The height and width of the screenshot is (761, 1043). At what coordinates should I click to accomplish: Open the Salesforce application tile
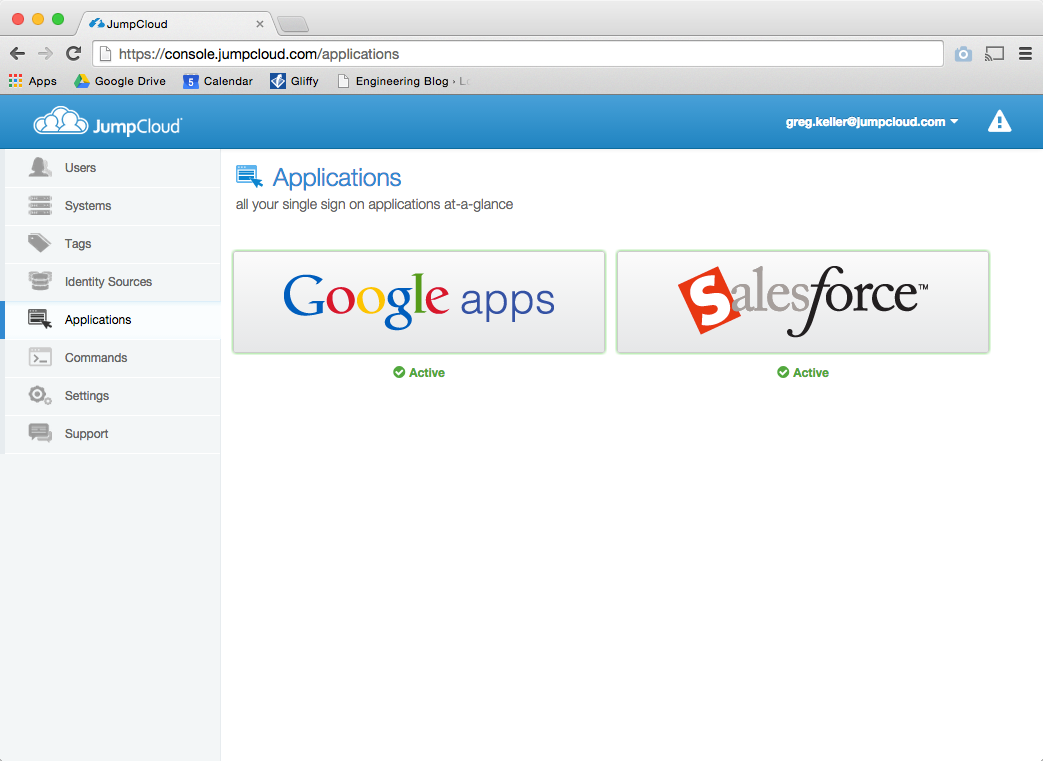pyautogui.click(x=803, y=302)
